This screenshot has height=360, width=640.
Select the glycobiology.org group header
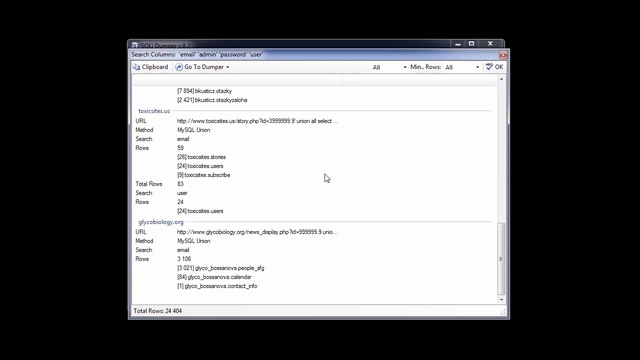pos(161,222)
